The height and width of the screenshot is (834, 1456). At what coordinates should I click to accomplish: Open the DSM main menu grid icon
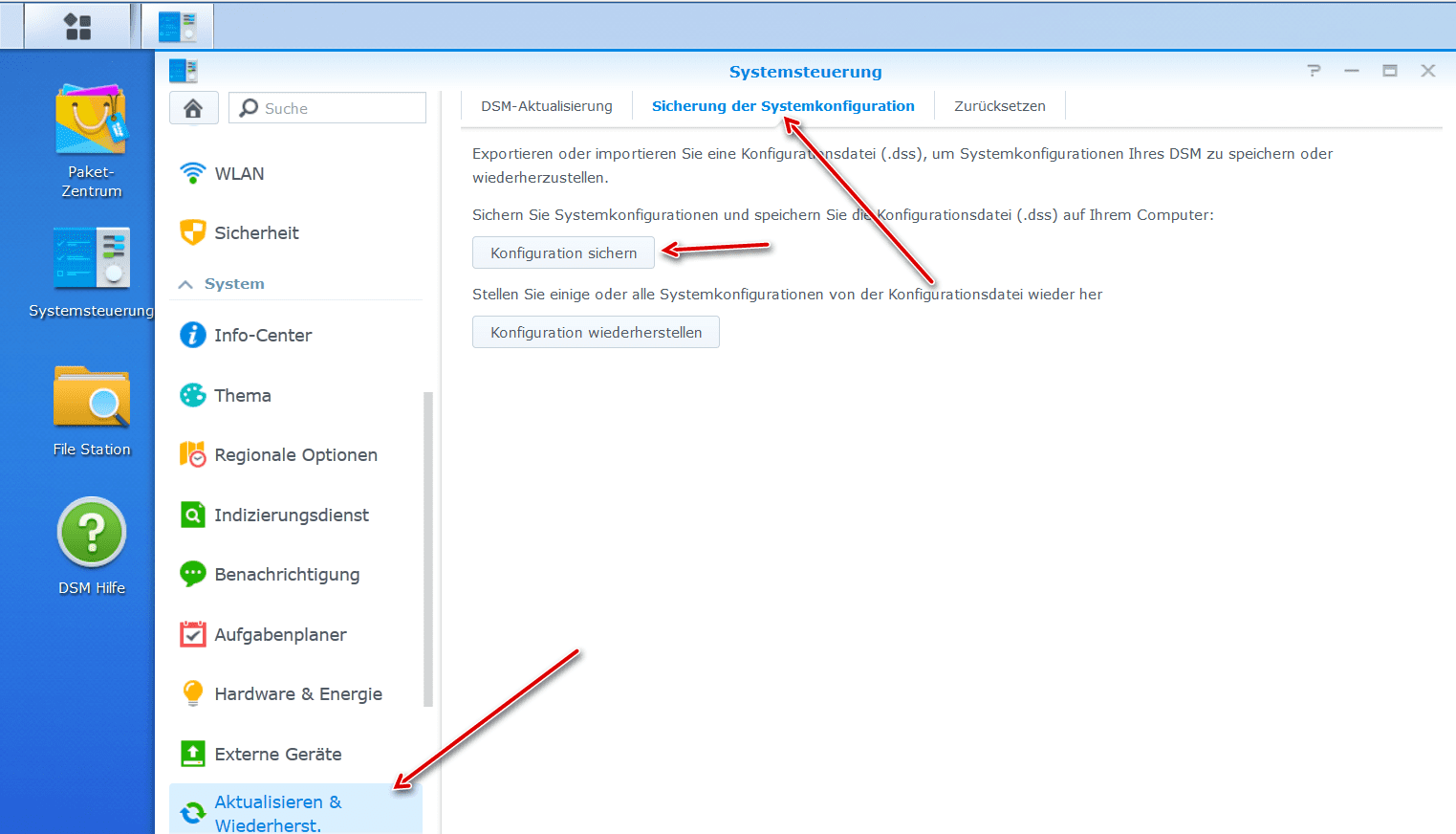coord(77,26)
